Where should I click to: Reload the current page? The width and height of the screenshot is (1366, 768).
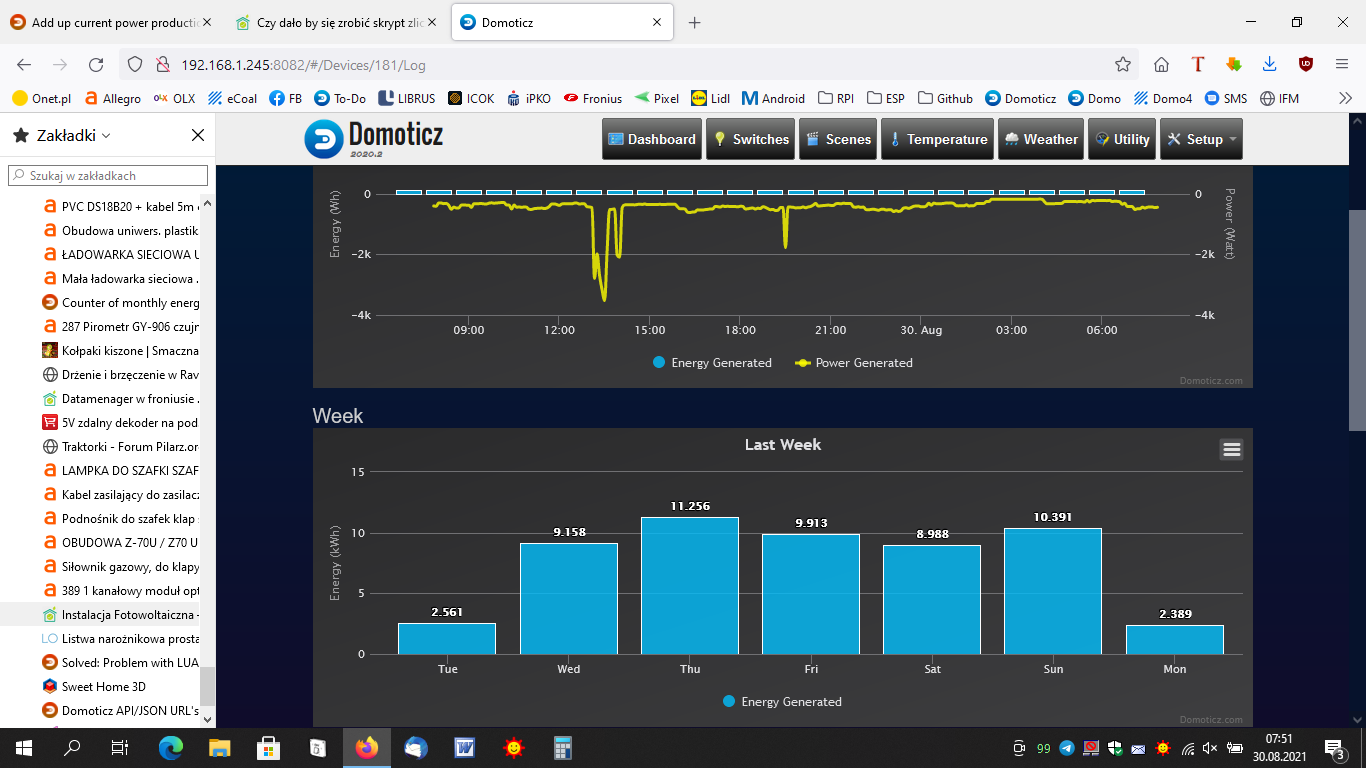pos(96,64)
